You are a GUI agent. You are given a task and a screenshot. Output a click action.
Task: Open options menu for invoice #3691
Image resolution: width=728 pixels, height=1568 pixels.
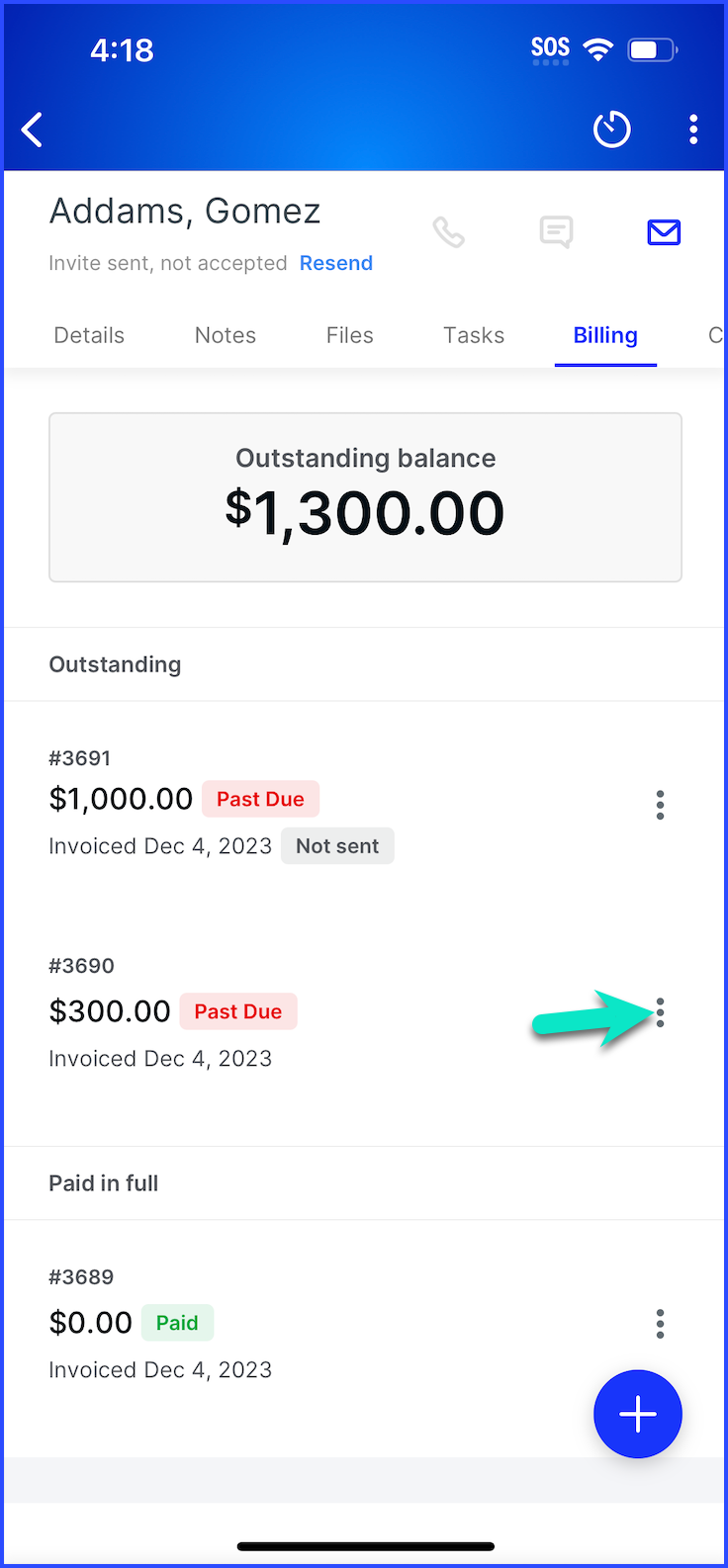click(660, 805)
